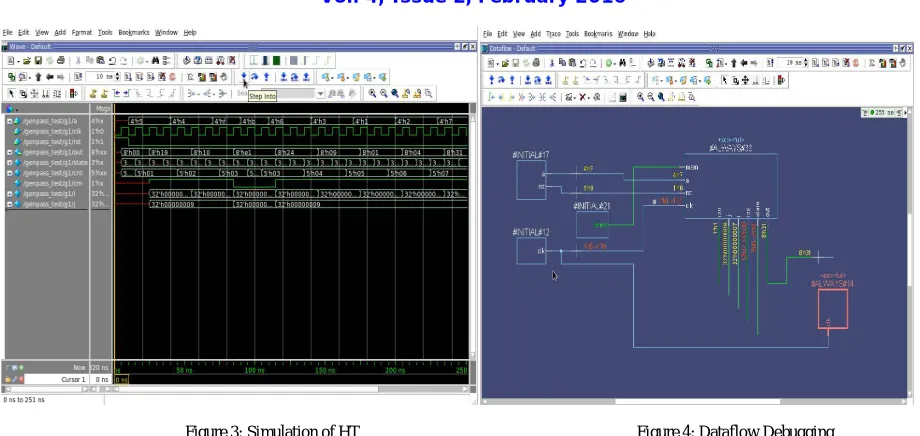This screenshot has width=920, height=436.
Task: Click Step Over curved arrow in Wave toolbar
Action: pos(255,76)
